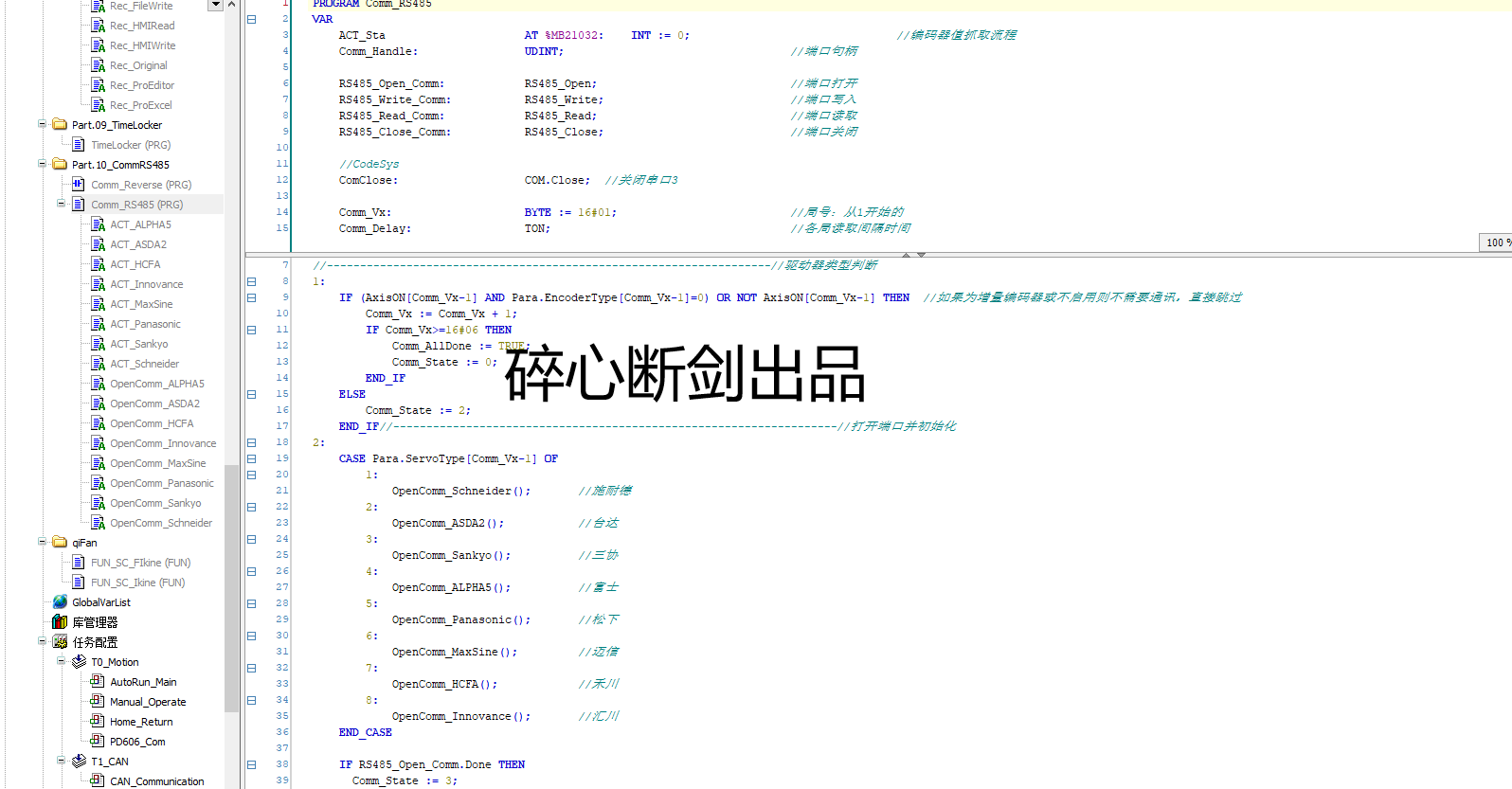Click the task configuration (任务配置) icon
This screenshot has height=789, width=1512.
60,642
